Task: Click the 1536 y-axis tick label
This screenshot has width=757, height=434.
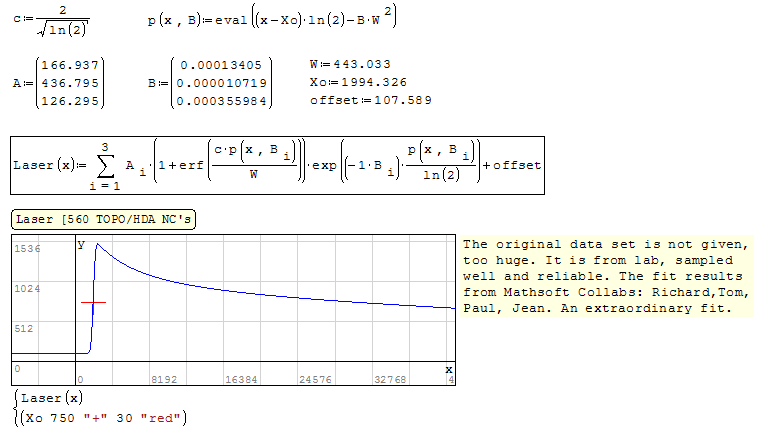Action: click(27, 249)
